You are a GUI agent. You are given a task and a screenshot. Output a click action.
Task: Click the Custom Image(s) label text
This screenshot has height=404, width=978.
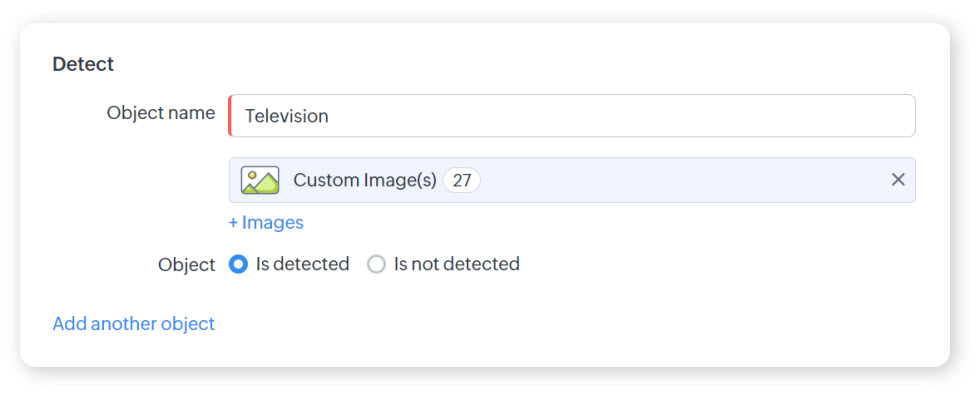click(364, 180)
